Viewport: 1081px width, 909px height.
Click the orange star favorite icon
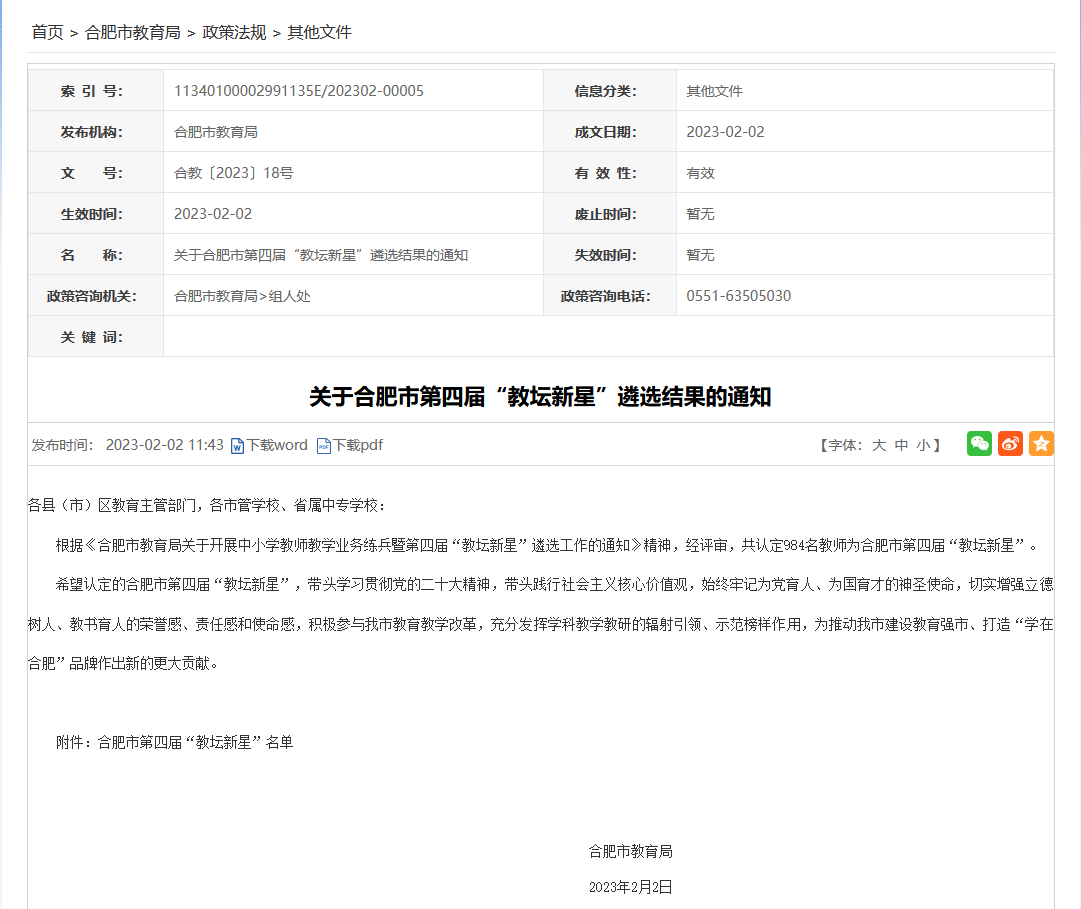[1041, 444]
